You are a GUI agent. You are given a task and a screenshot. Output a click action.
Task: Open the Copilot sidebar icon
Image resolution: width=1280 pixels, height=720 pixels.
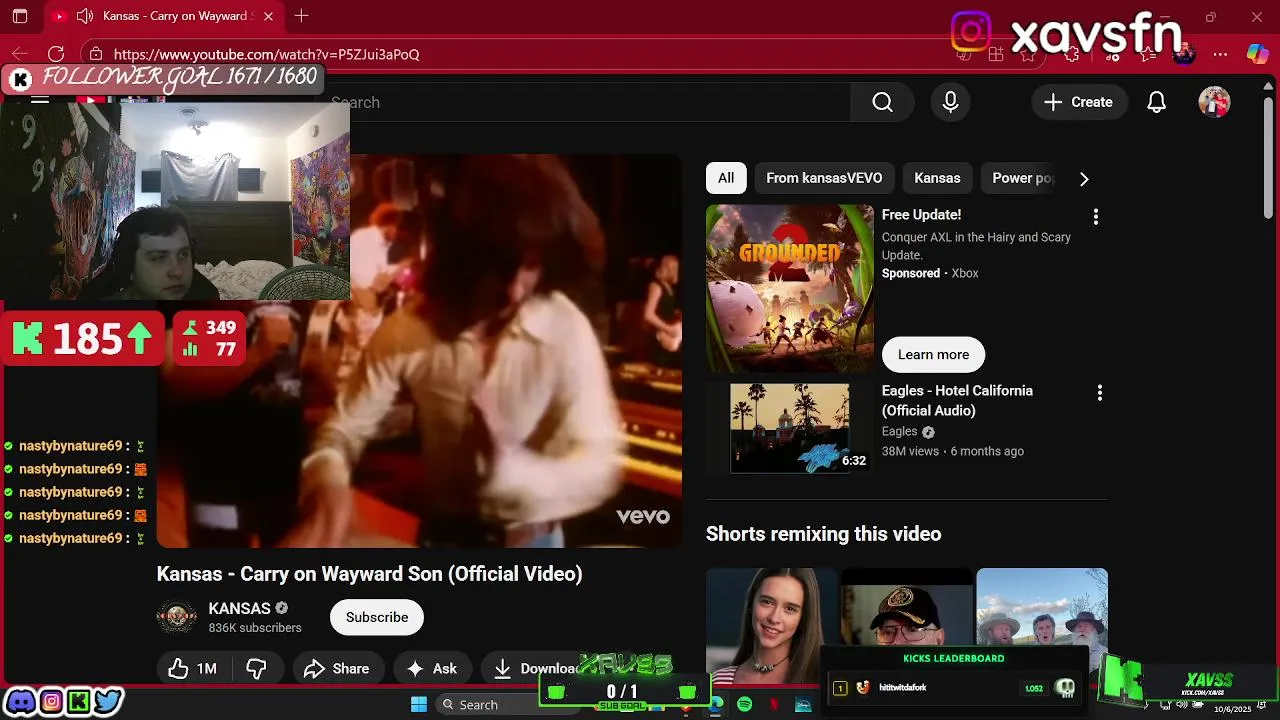pos(1257,54)
